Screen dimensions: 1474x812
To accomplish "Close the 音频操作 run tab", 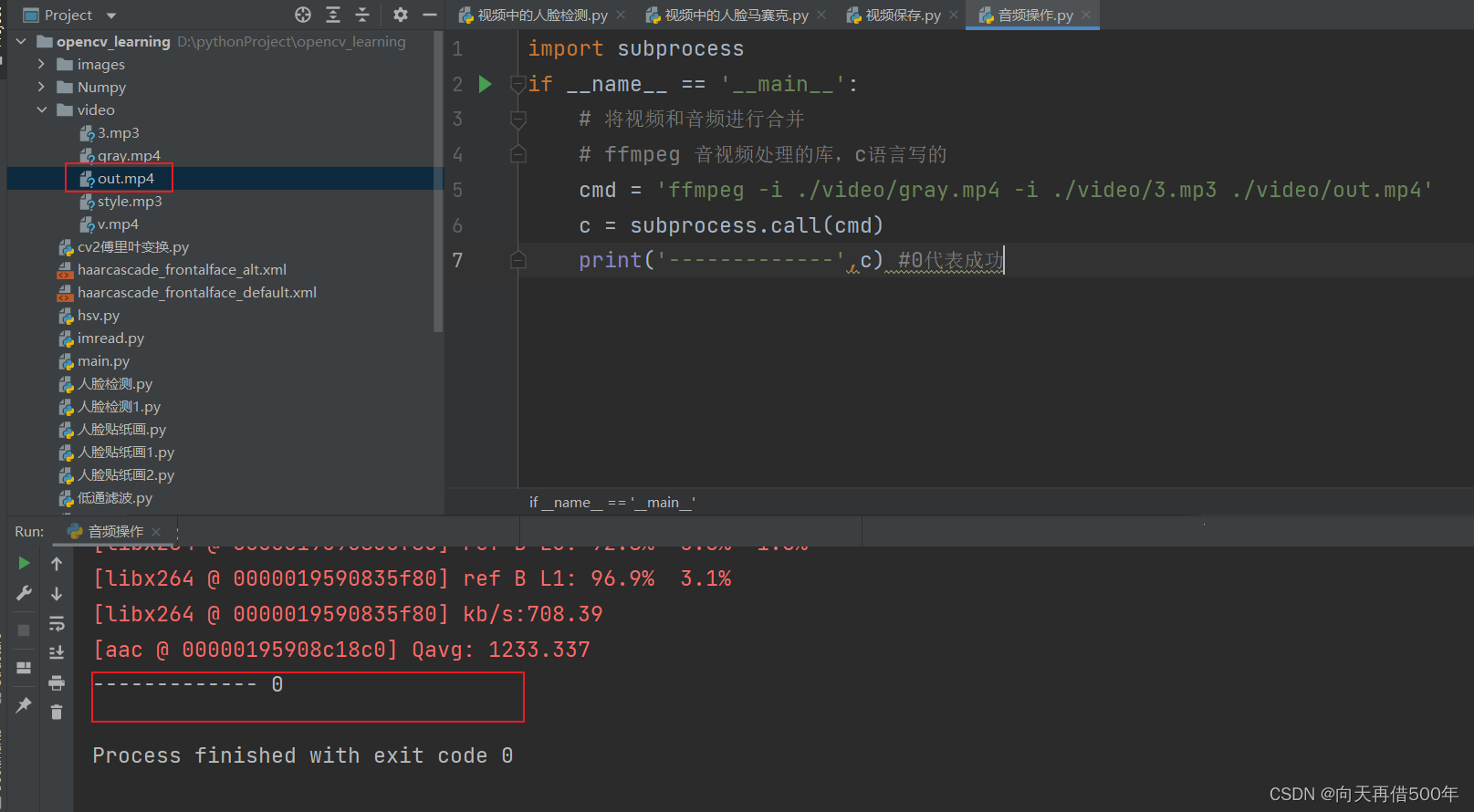I will (157, 532).
